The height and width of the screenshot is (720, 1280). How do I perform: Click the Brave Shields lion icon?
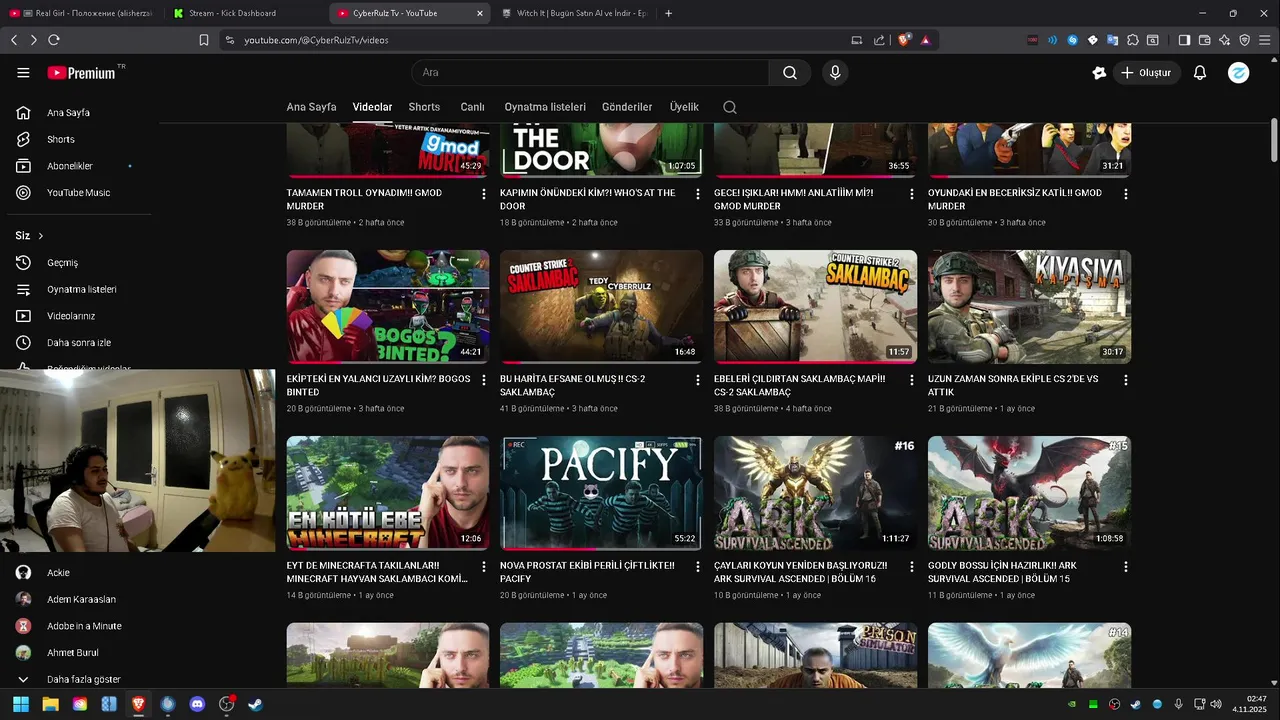[x=904, y=40]
